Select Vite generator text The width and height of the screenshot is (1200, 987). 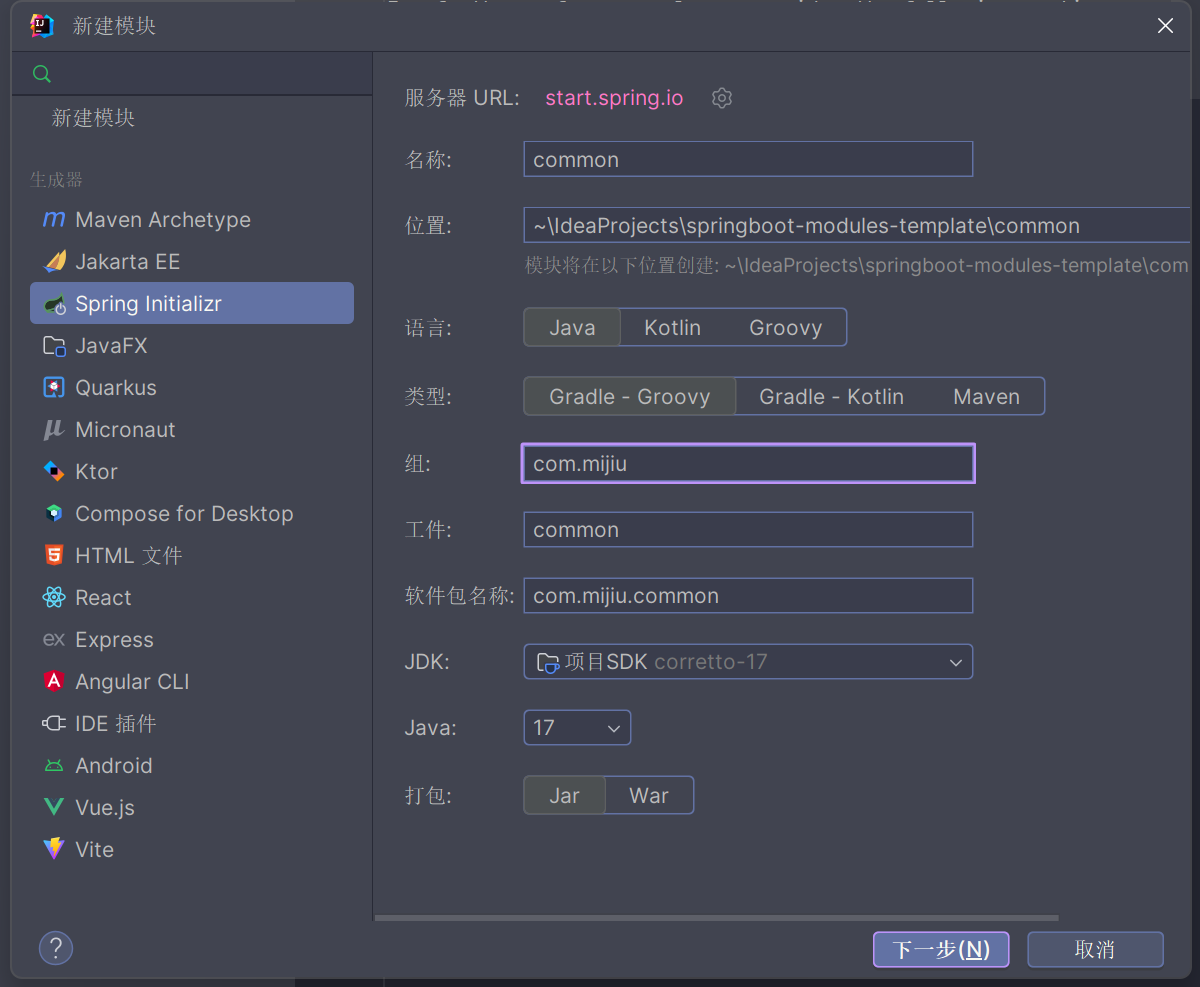95,850
